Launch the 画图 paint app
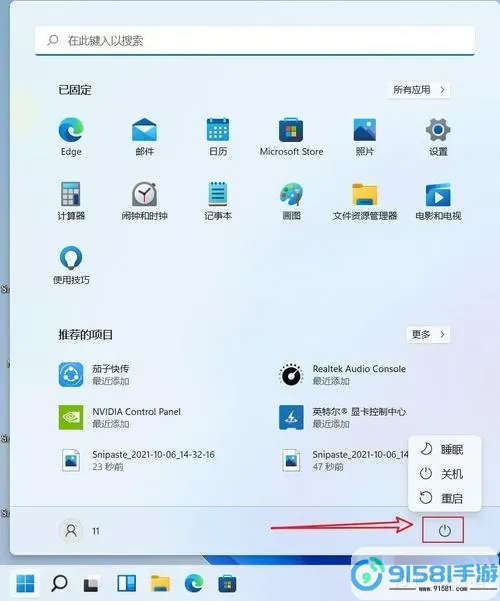Screen dimensions: 500x601 [x=291, y=201]
